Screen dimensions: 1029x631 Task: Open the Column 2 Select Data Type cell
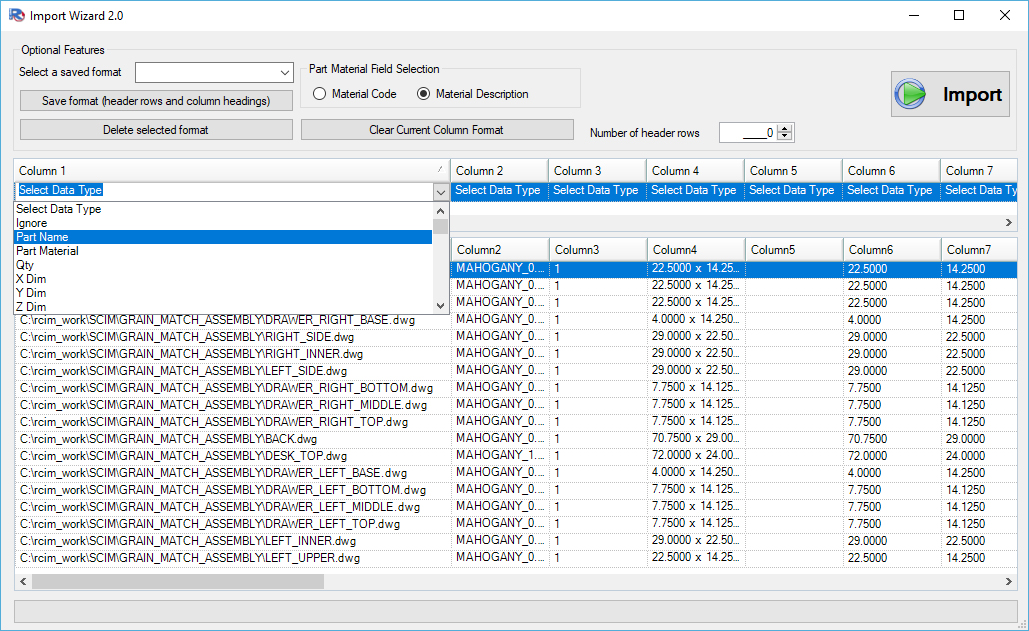498,190
